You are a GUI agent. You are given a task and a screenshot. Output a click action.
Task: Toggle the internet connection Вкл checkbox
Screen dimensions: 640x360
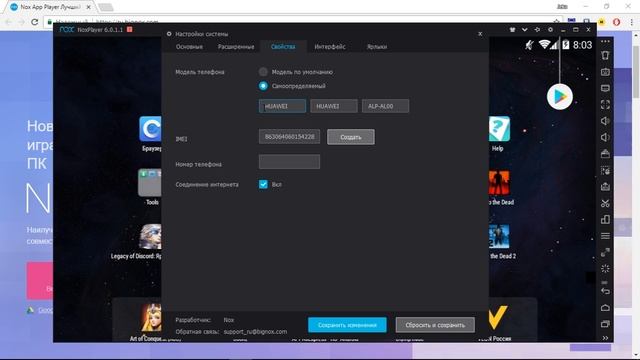[263, 184]
